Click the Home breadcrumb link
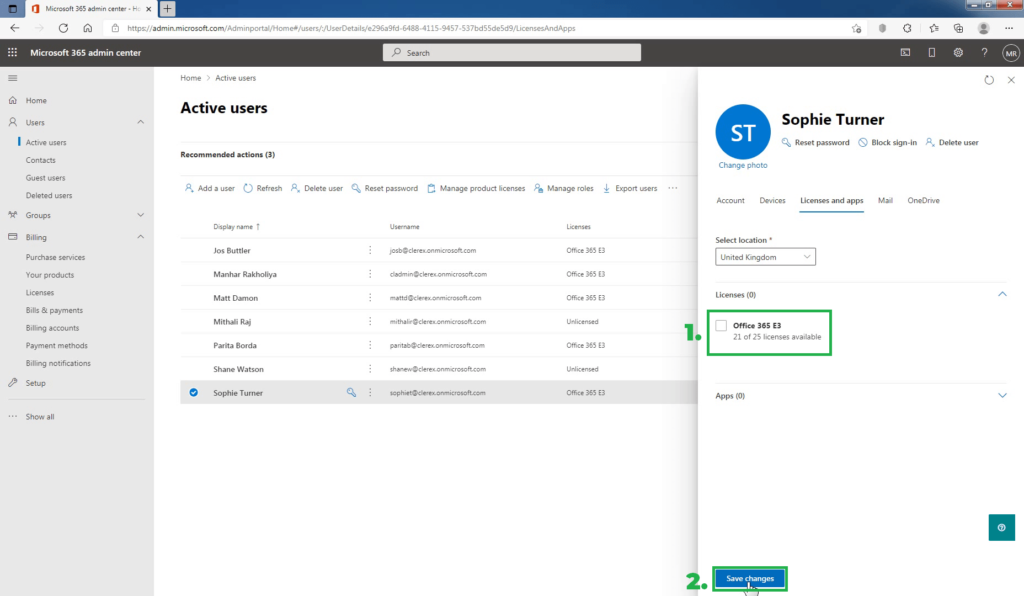1024x596 pixels. tap(191, 78)
